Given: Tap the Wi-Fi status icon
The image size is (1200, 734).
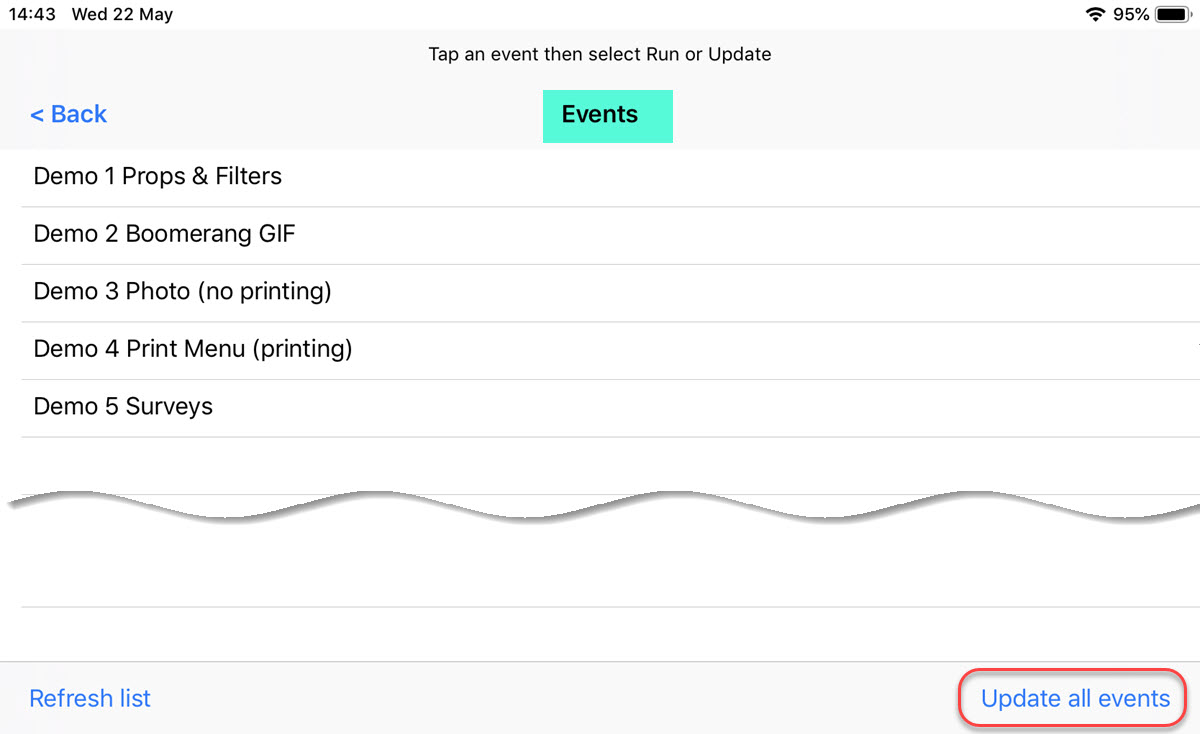Looking at the screenshot, I should (x=1095, y=14).
